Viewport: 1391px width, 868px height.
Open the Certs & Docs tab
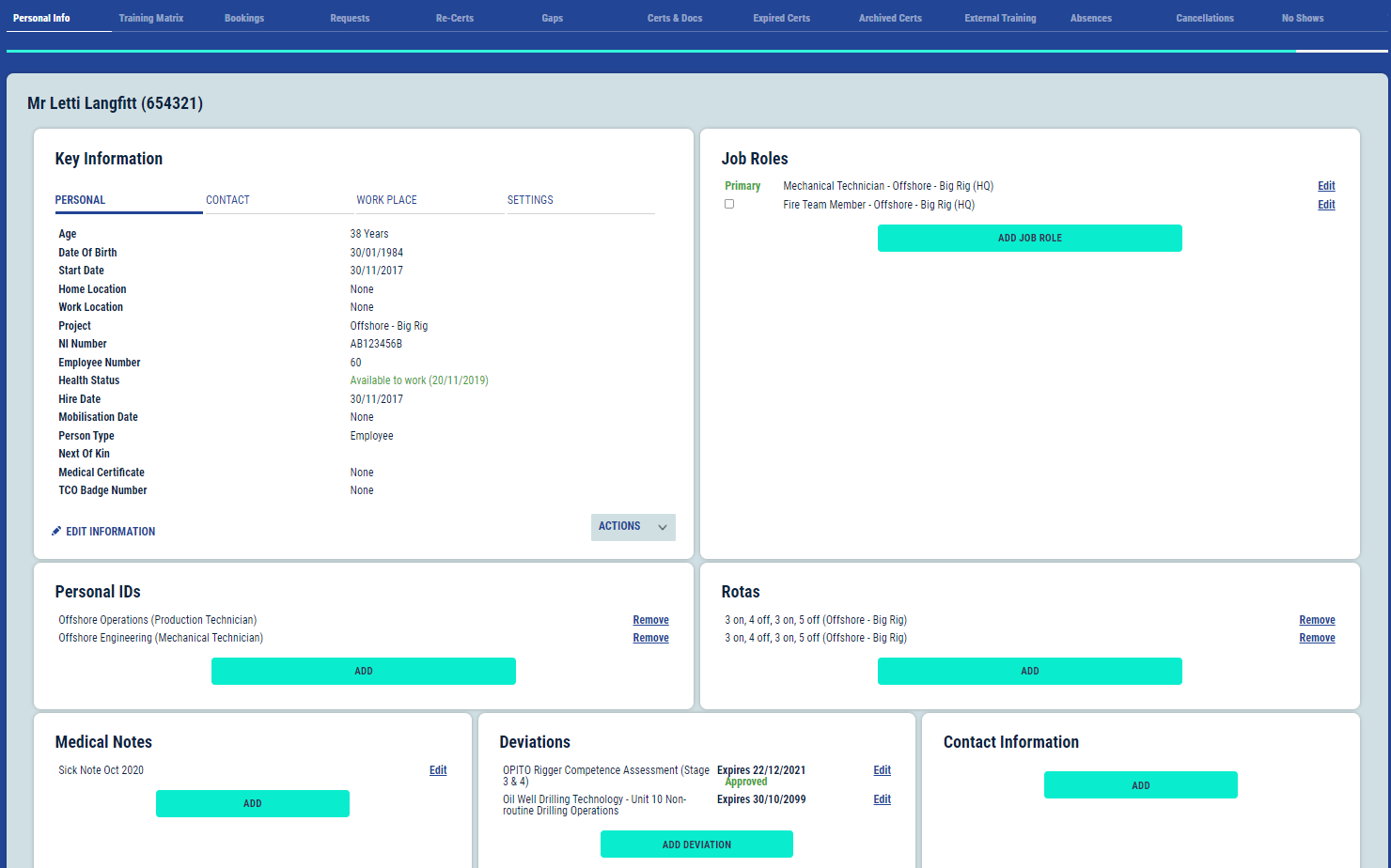[674, 18]
